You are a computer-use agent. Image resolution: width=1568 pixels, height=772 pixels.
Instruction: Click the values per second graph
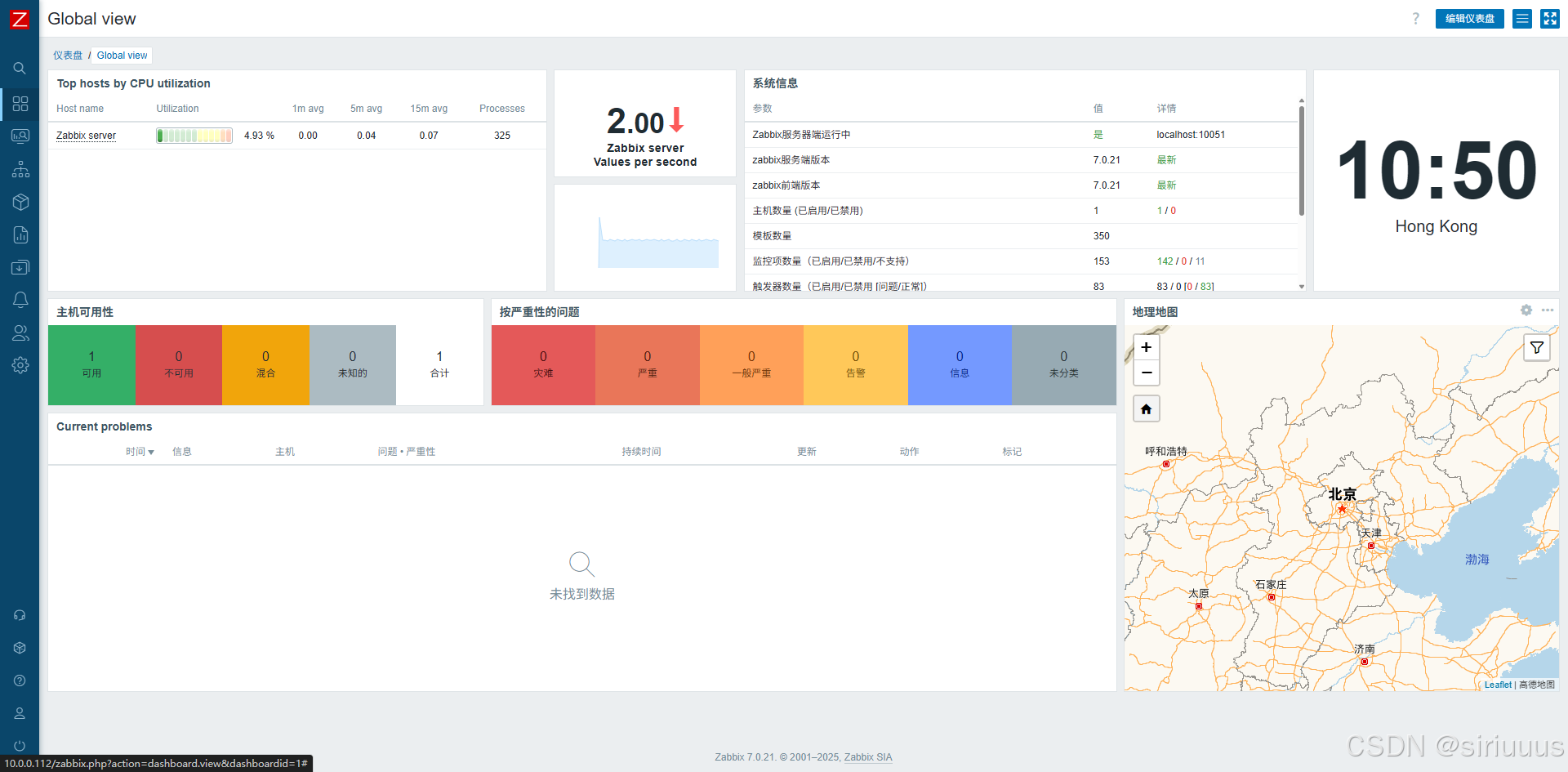(x=658, y=243)
